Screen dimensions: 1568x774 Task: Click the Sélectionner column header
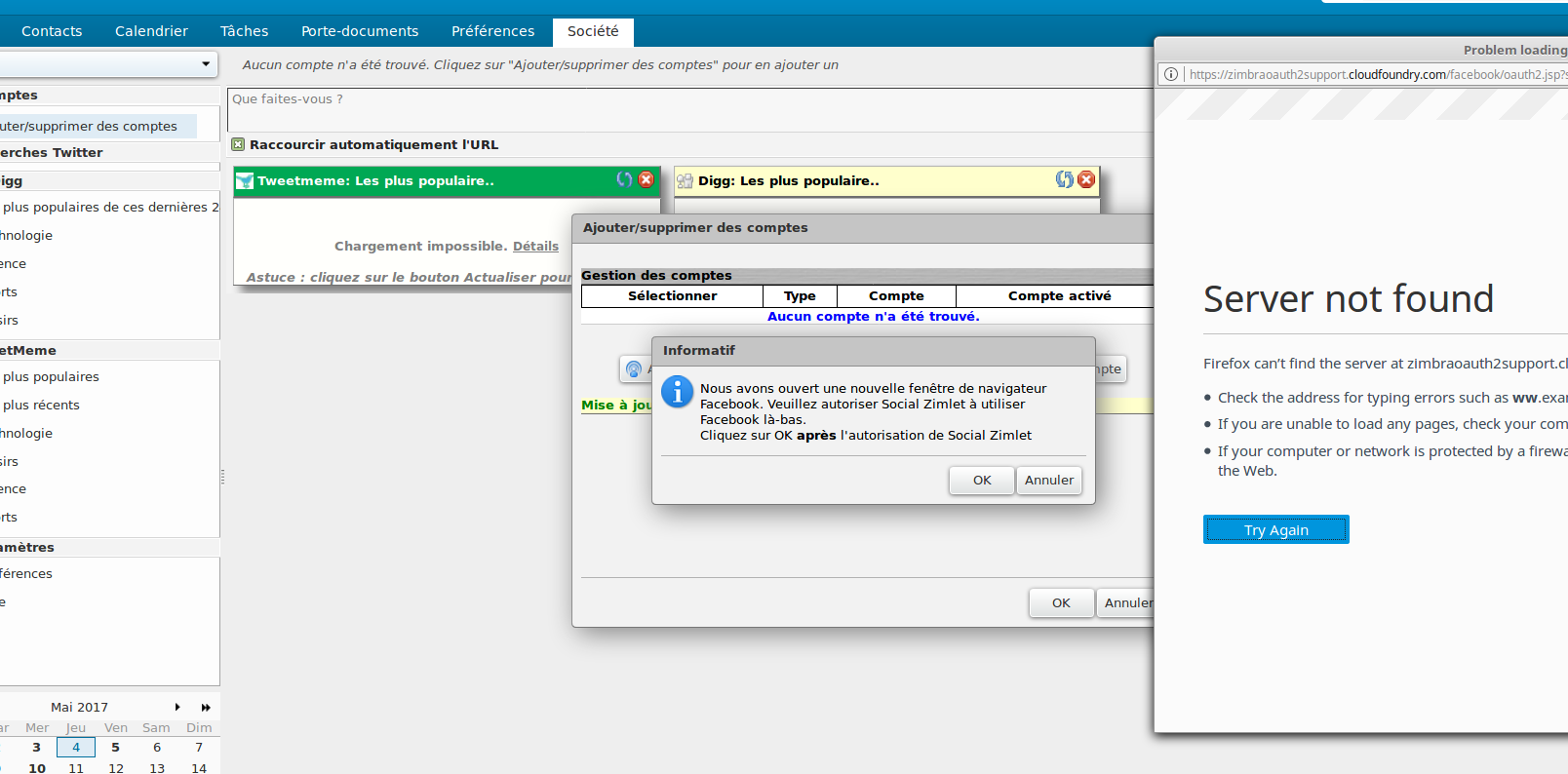point(672,295)
